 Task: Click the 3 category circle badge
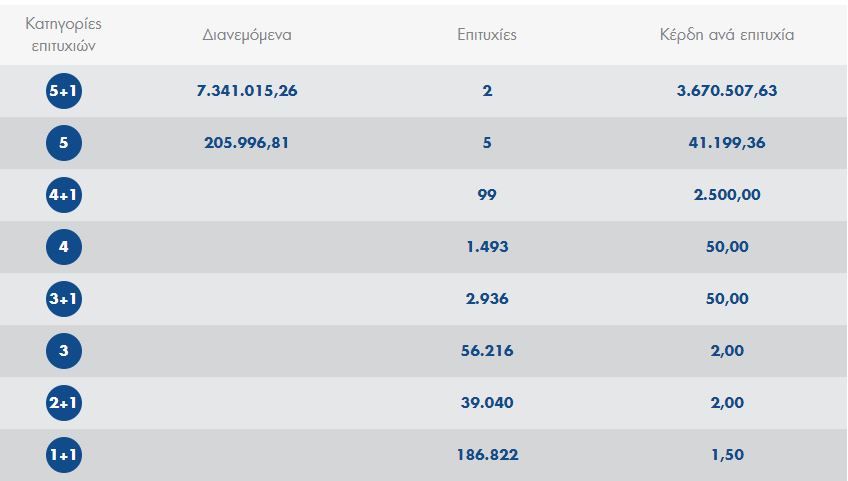pos(64,351)
